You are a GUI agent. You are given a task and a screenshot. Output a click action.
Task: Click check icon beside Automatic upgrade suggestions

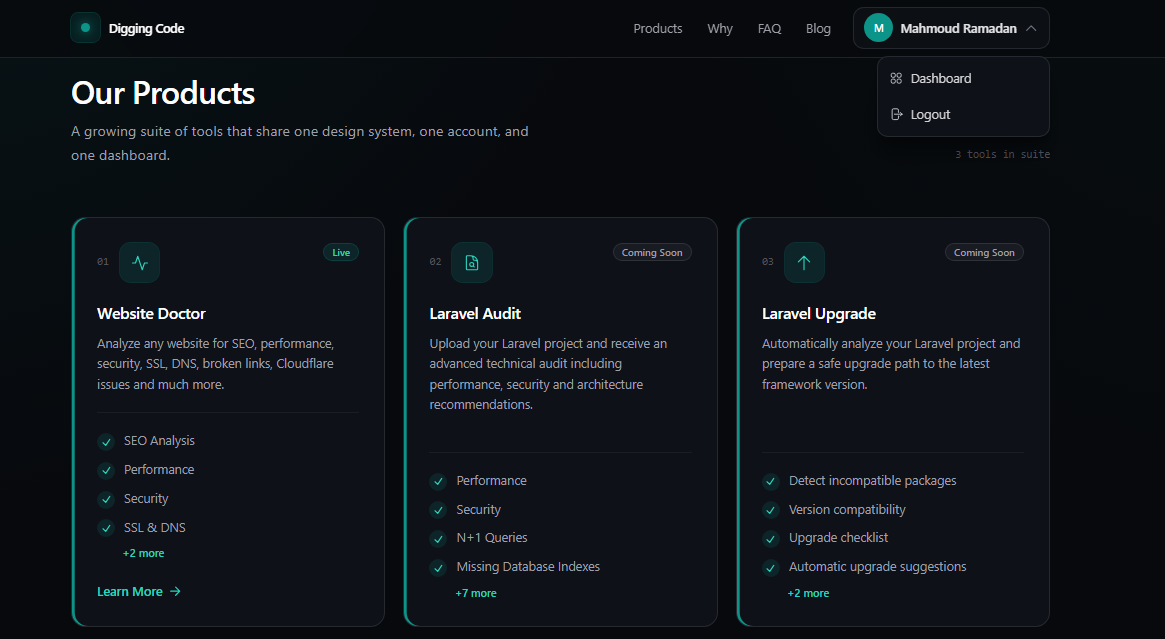770,568
